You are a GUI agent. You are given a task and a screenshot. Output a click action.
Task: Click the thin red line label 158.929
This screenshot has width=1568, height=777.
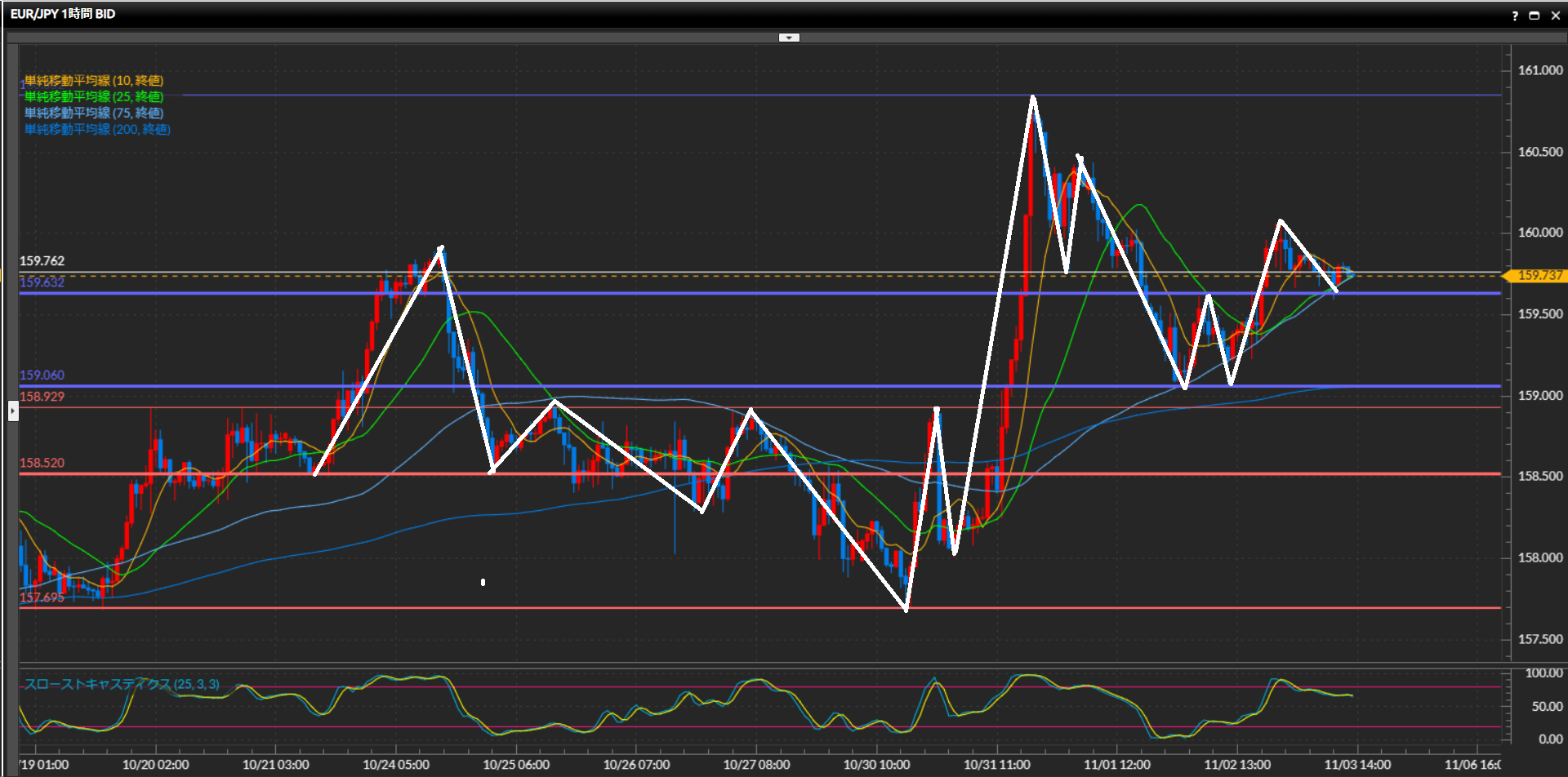[x=42, y=397]
